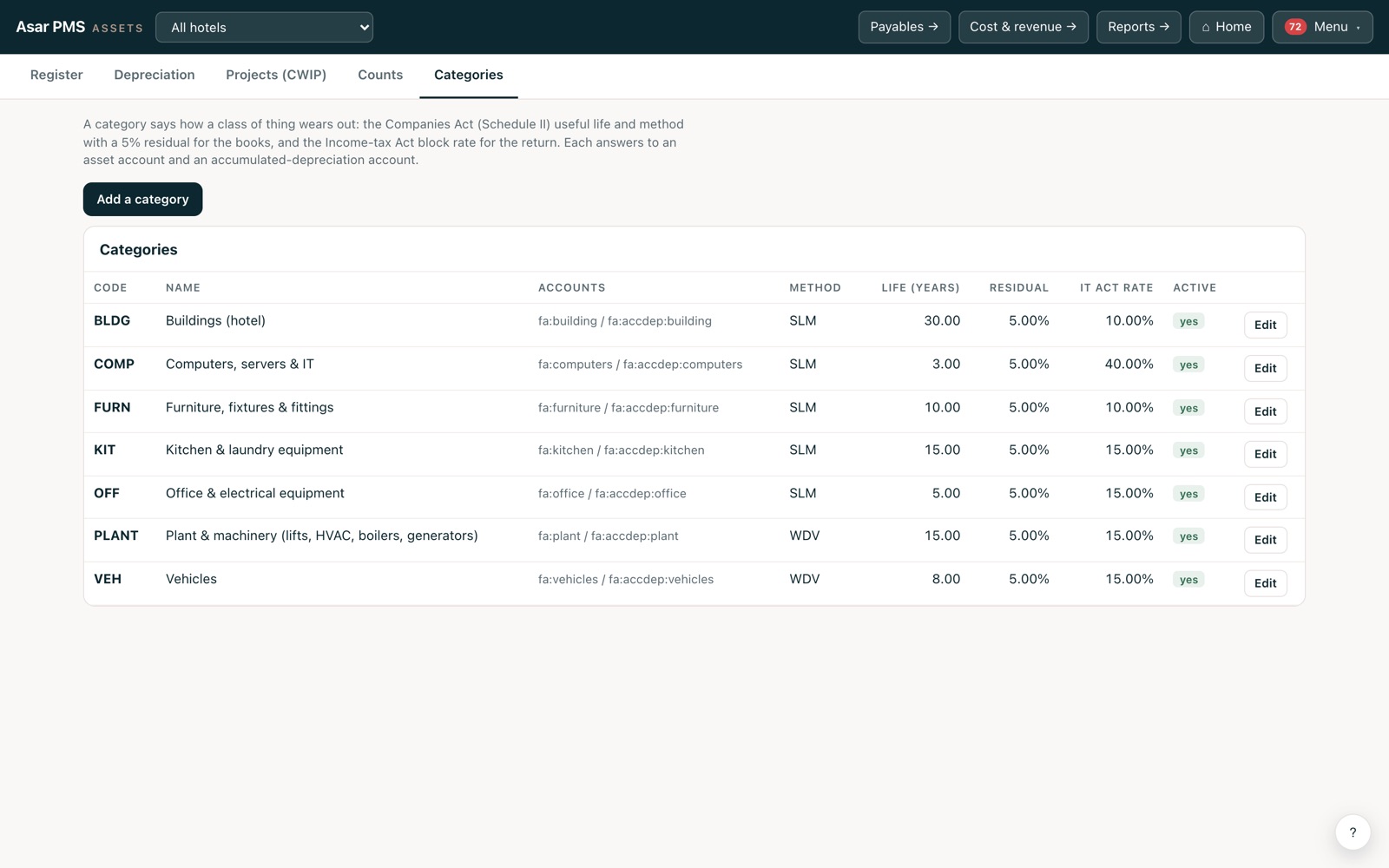
Task: Select the Counts tab
Action: (x=380, y=75)
